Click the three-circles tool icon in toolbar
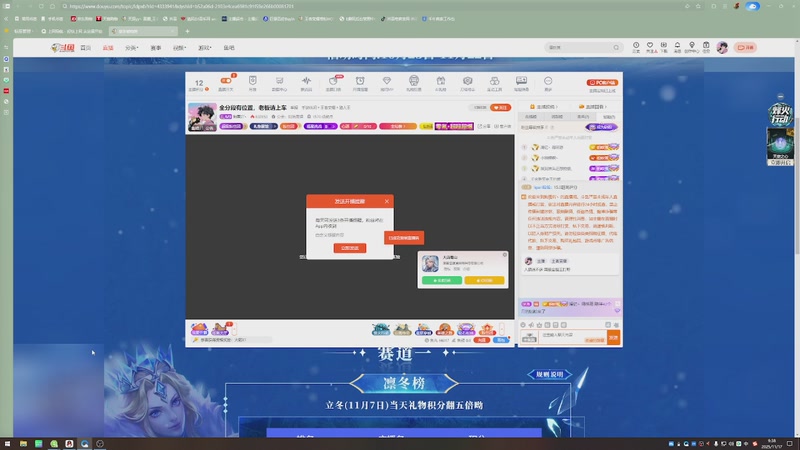The image size is (800, 450). 494,81
